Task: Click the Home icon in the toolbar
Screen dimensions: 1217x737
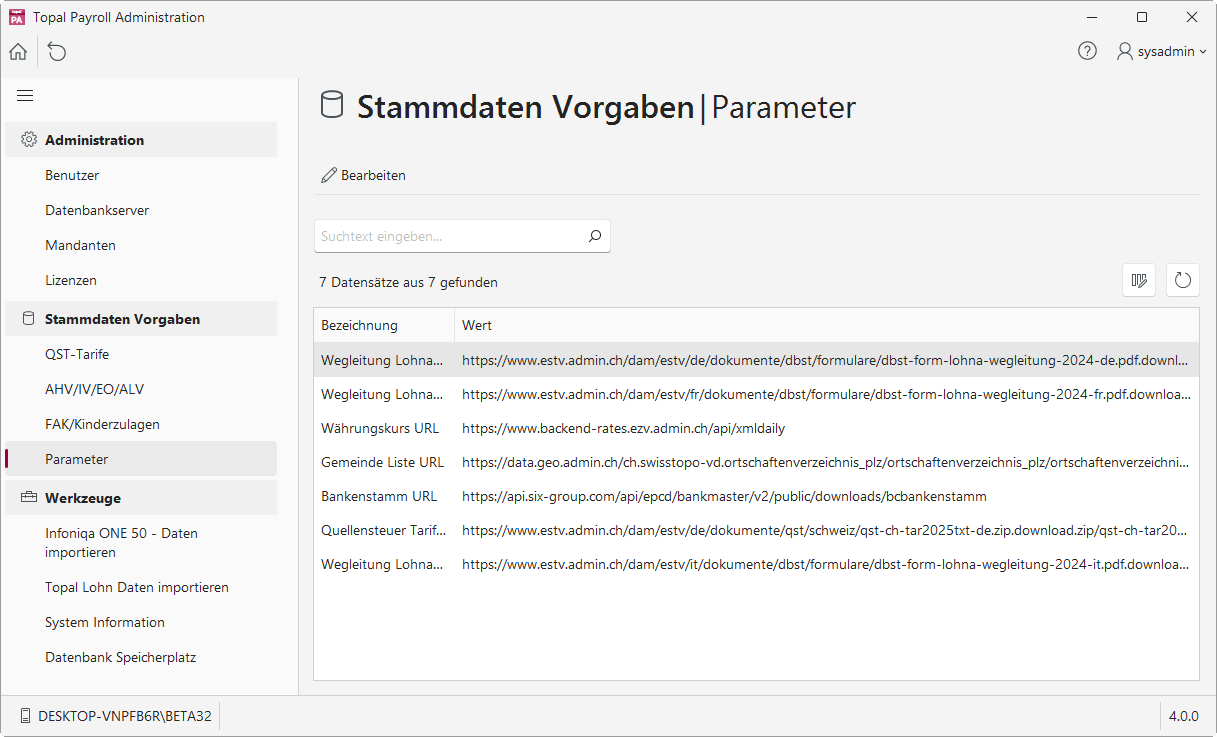Action: [18, 52]
